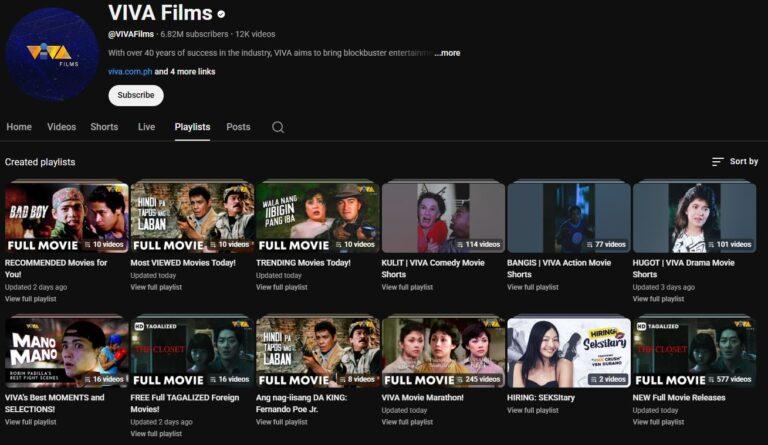Open VIVA's Best MOMENTS and SELECTIONS thumbnail
Image resolution: width=768 pixels, height=445 pixels.
coord(67,352)
